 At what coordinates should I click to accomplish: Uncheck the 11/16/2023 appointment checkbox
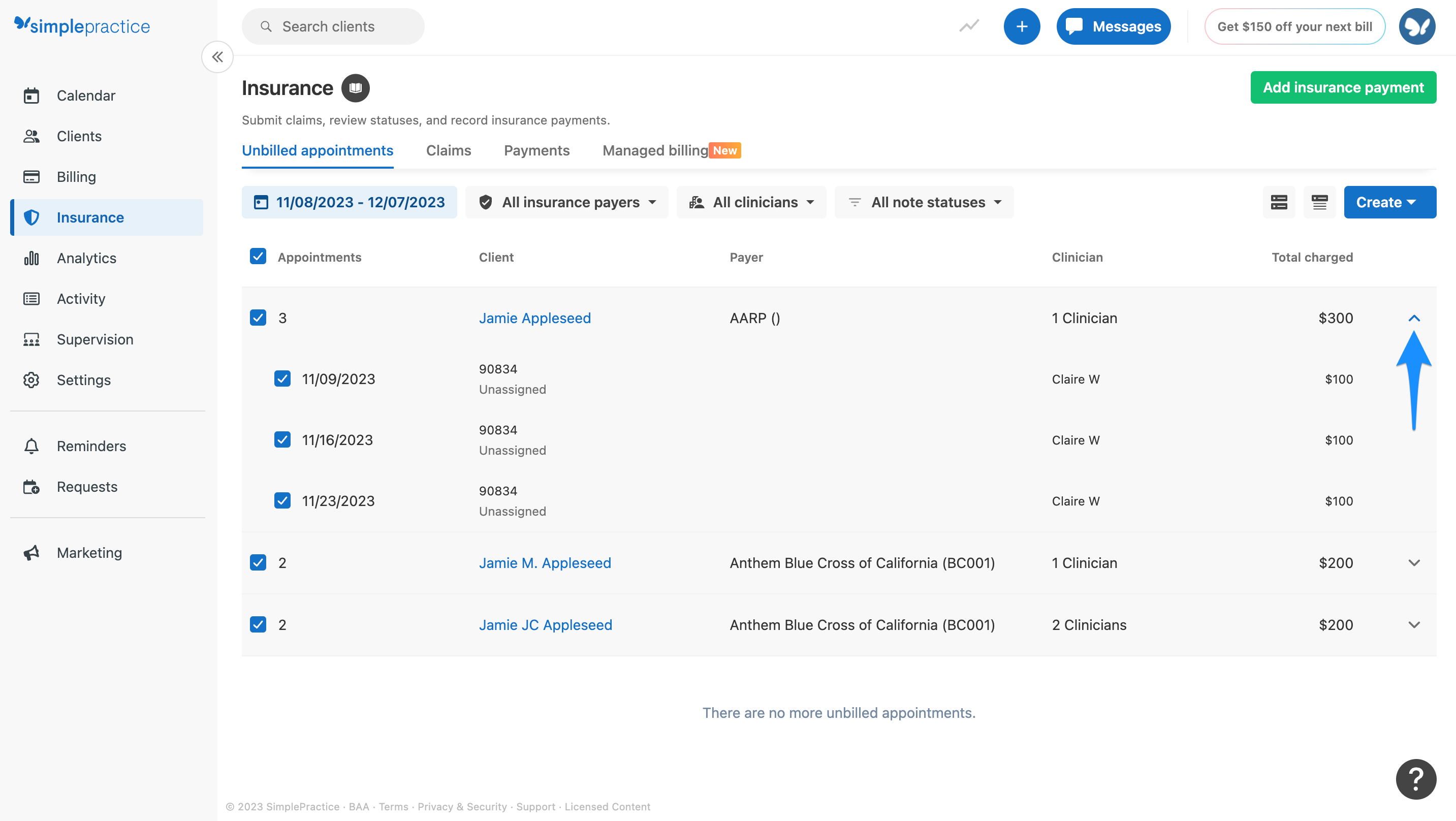[282, 440]
